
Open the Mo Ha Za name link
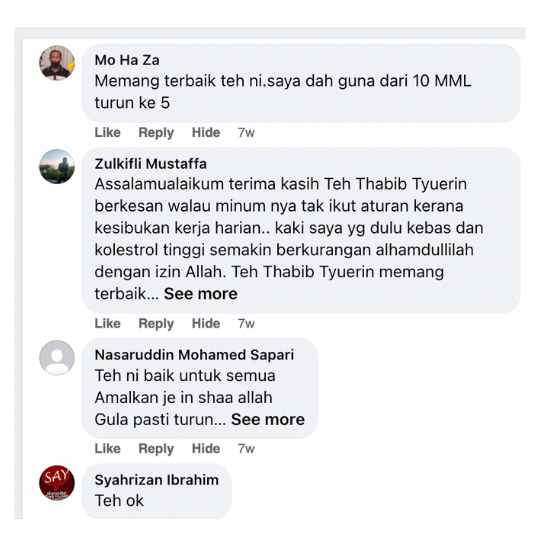[127, 60]
